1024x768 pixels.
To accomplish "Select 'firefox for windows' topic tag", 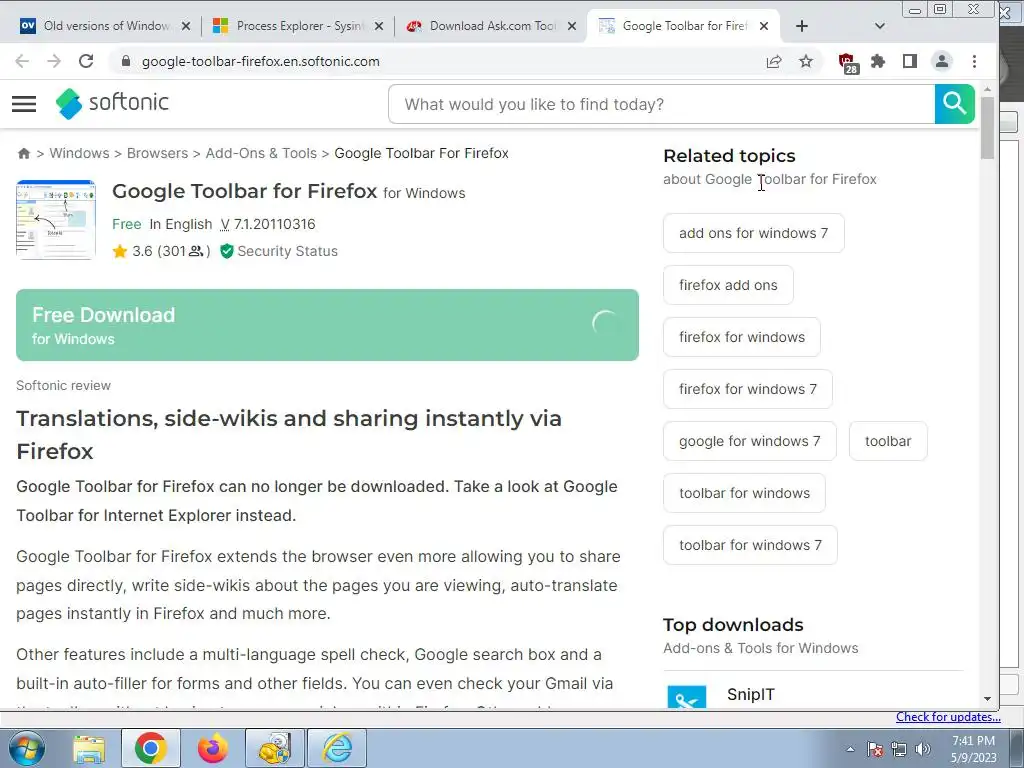I will point(742,337).
